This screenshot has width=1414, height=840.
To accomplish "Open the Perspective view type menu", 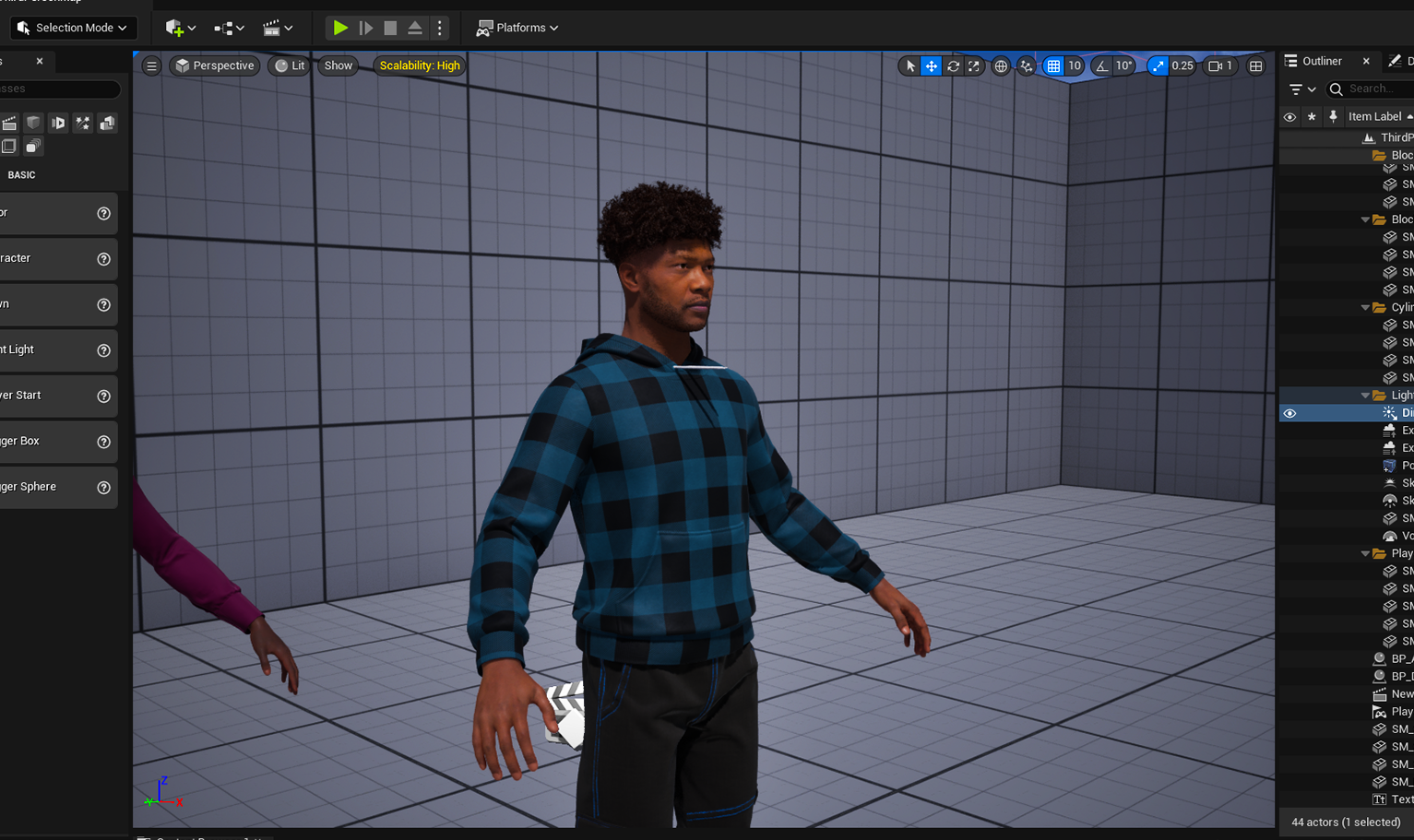I will (x=214, y=65).
